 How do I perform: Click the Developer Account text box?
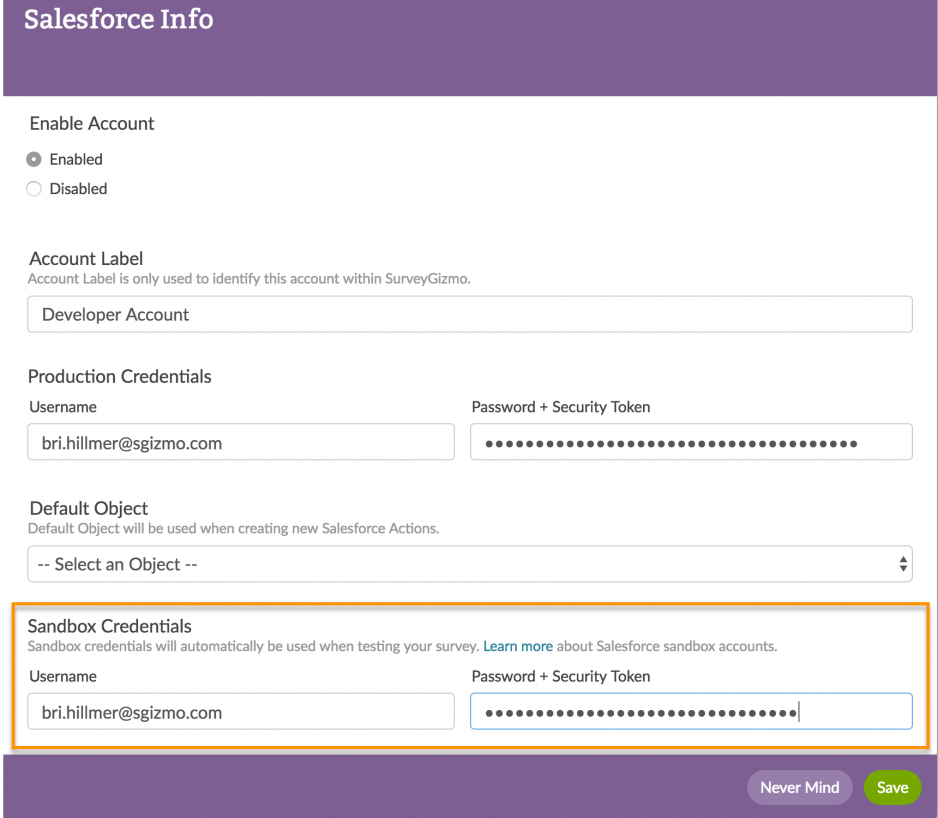(x=470, y=314)
